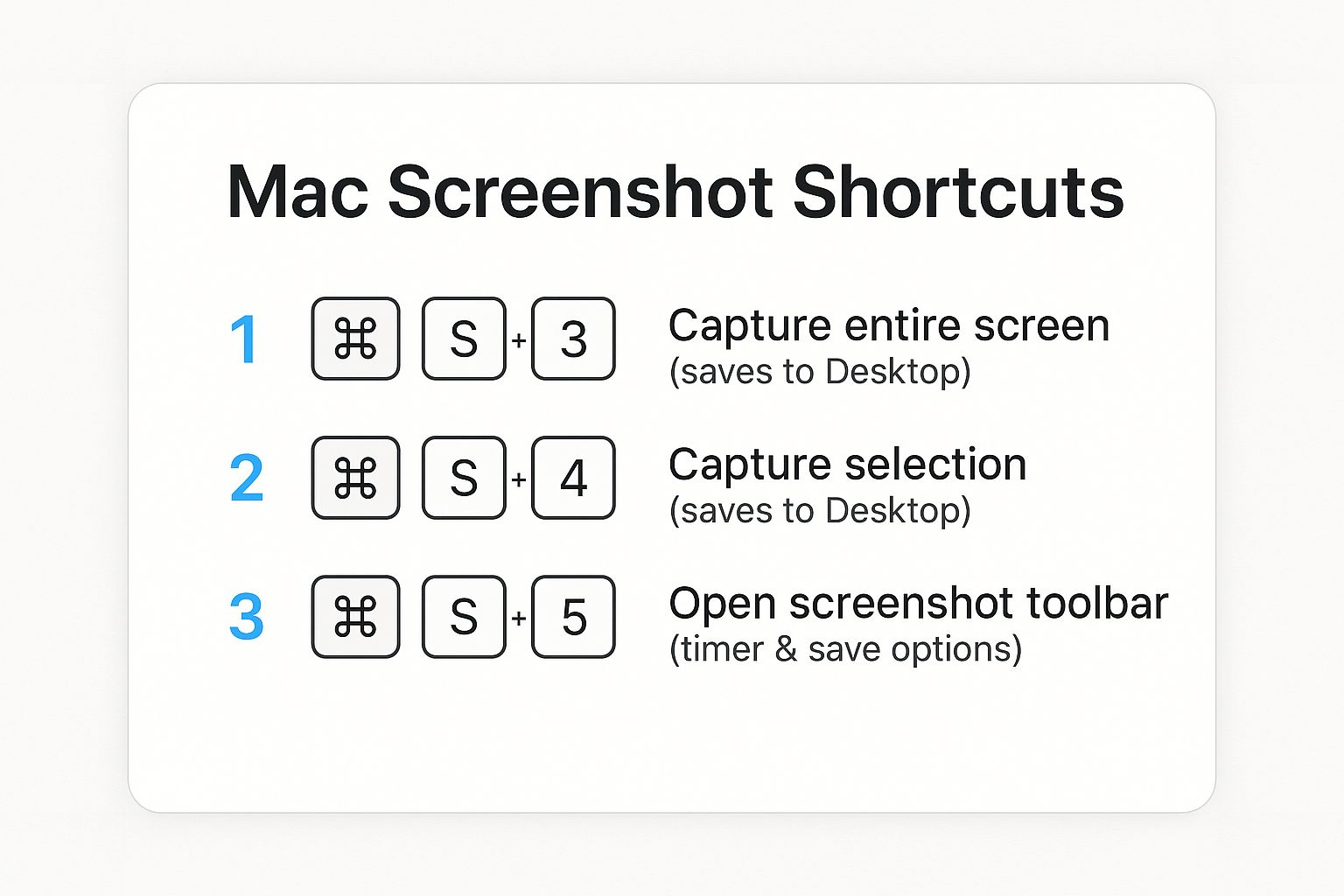The width and height of the screenshot is (1344, 896).
Task: Click the "Capture selection" label
Action: tap(847, 464)
